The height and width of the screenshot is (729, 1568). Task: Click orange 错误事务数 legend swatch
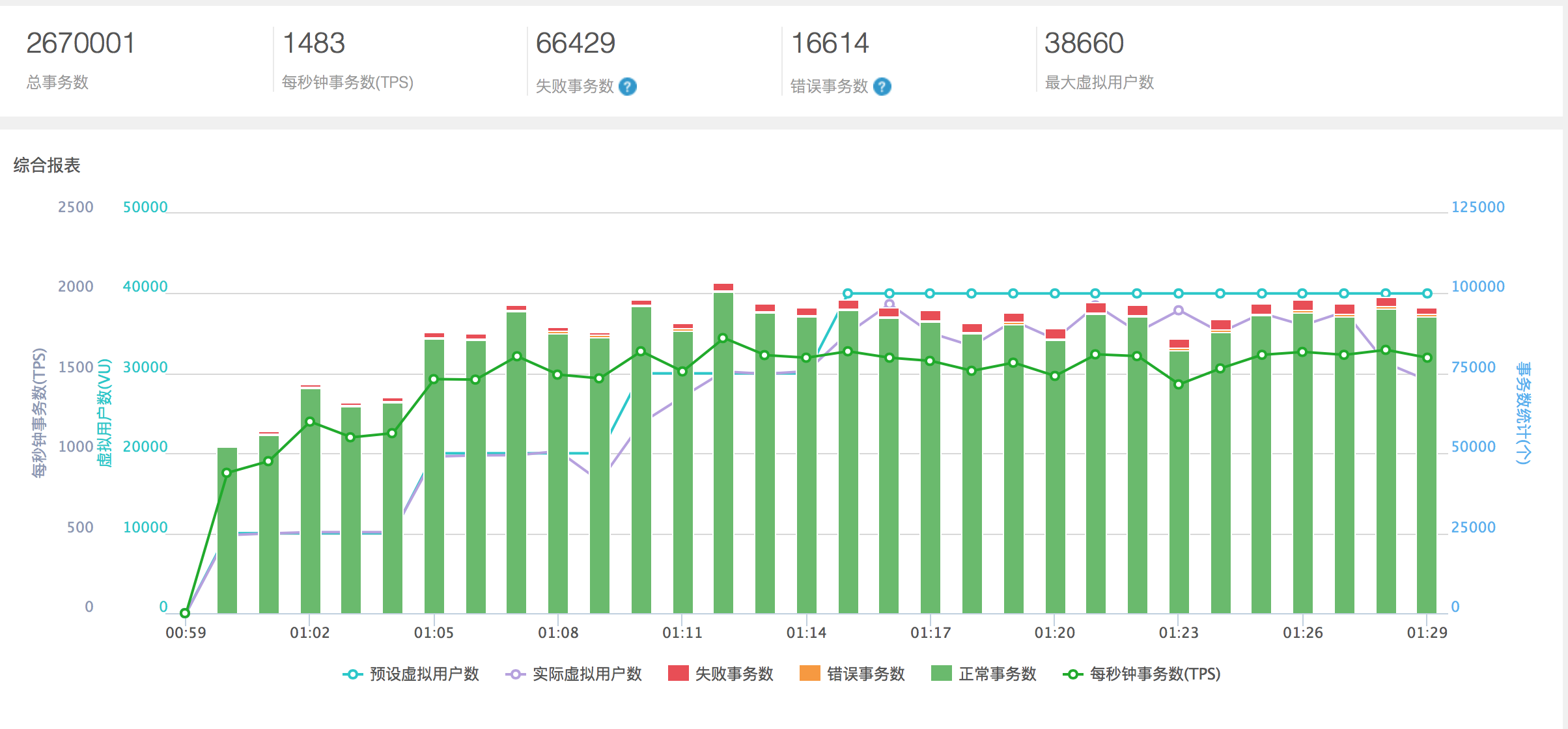(810, 674)
